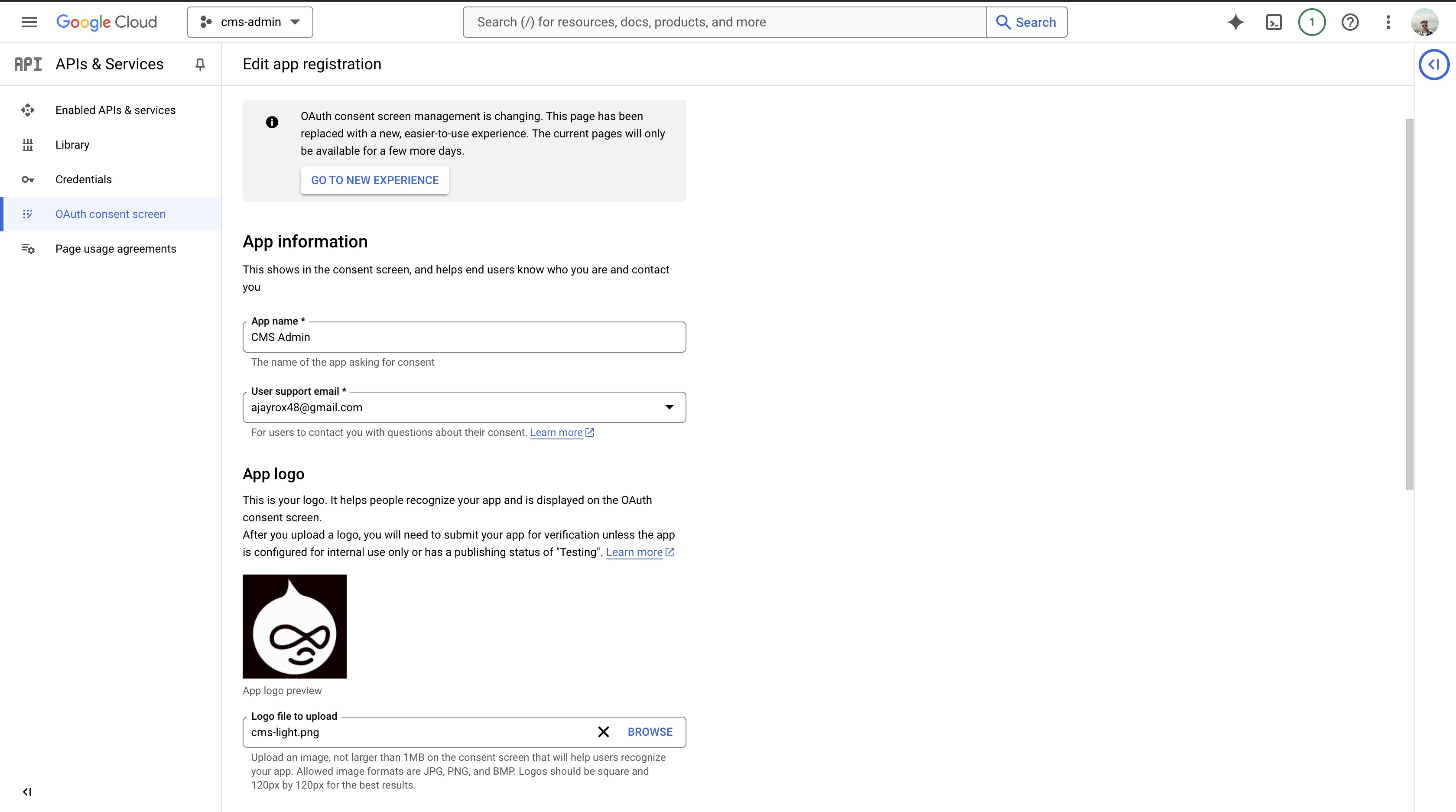This screenshot has width=1456, height=812.
Task: Activate Cloud Shell terminal icon
Action: tap(1274, 22)
